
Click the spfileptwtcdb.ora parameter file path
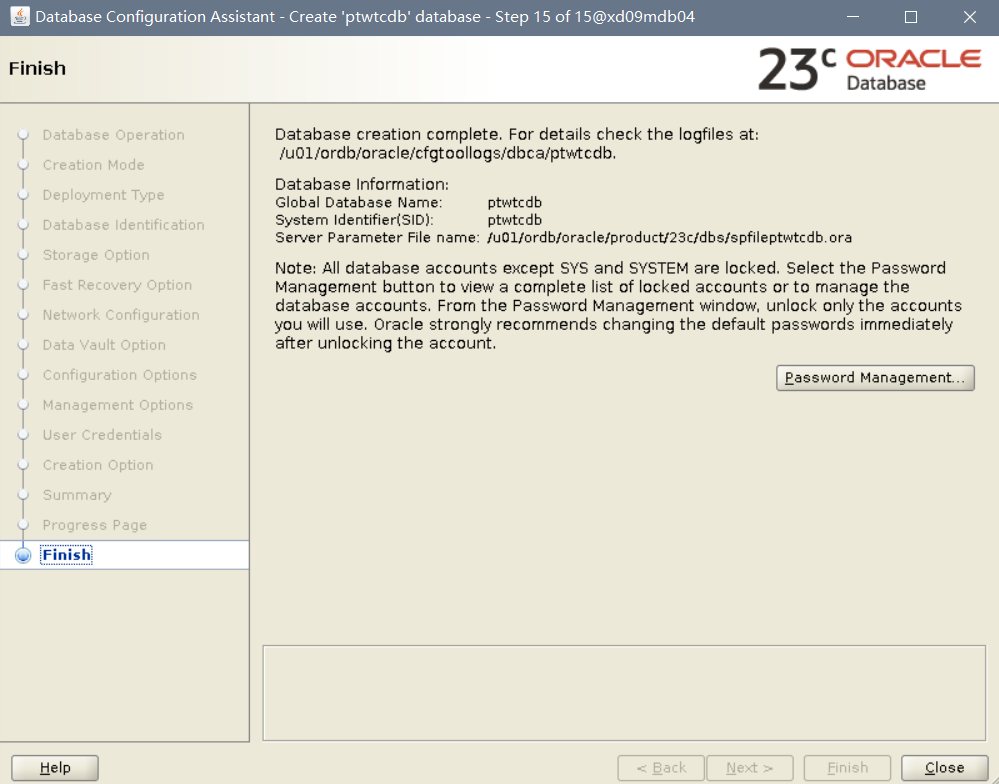tap(670, 238)
